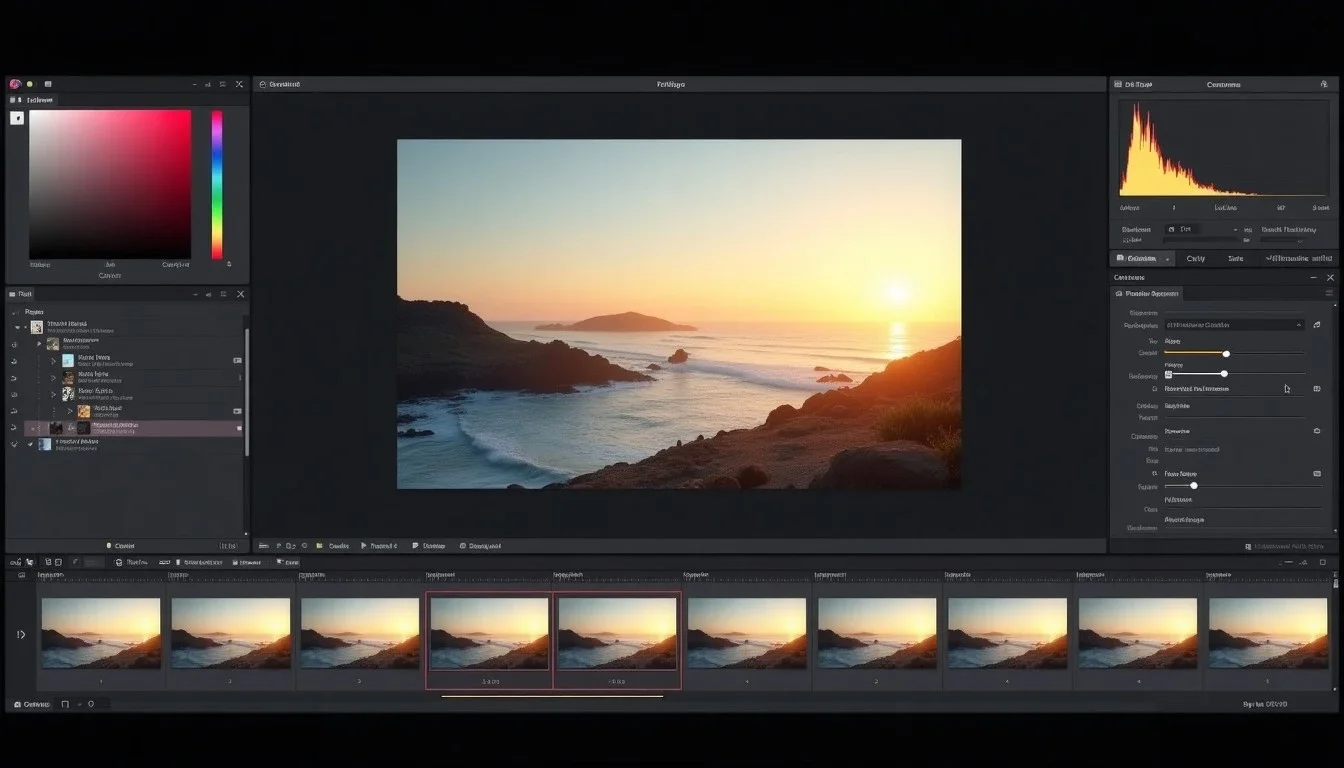Expand the layer with orange thumbnail
The width and height of the screenshot is (1344, 768).
pyautogui.click(x=70, y=411)
